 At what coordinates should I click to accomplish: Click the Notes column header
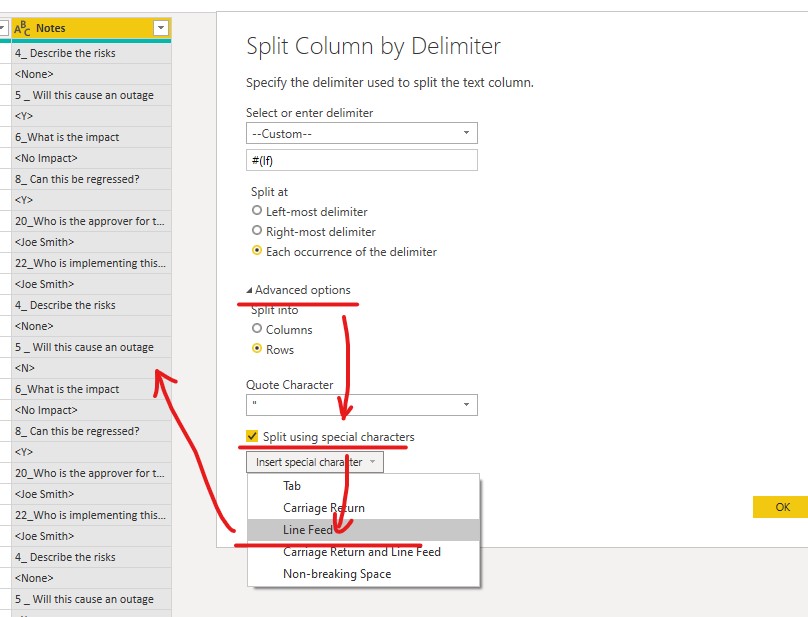click(x=92, y=28)
